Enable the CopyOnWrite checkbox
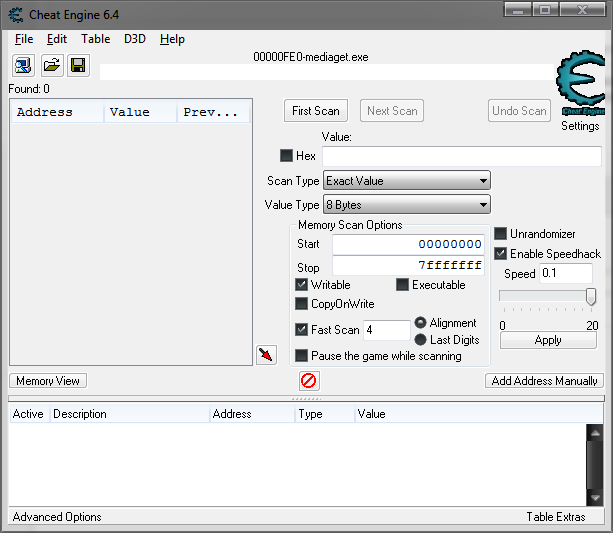The image size is (613, 533). 301,303
